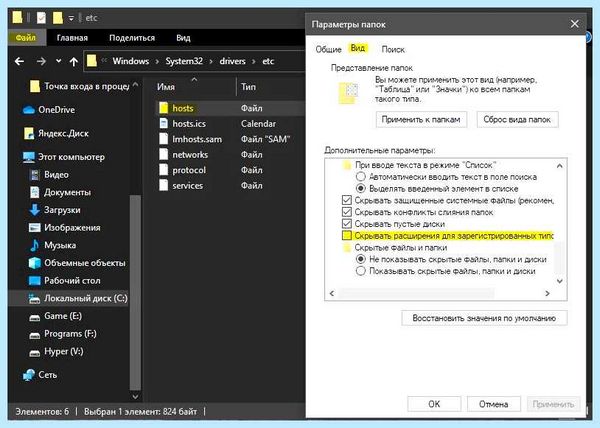Open recent locations dropdown arrow
This screenshot has width=600, height=428.
(x=59, y=61)
